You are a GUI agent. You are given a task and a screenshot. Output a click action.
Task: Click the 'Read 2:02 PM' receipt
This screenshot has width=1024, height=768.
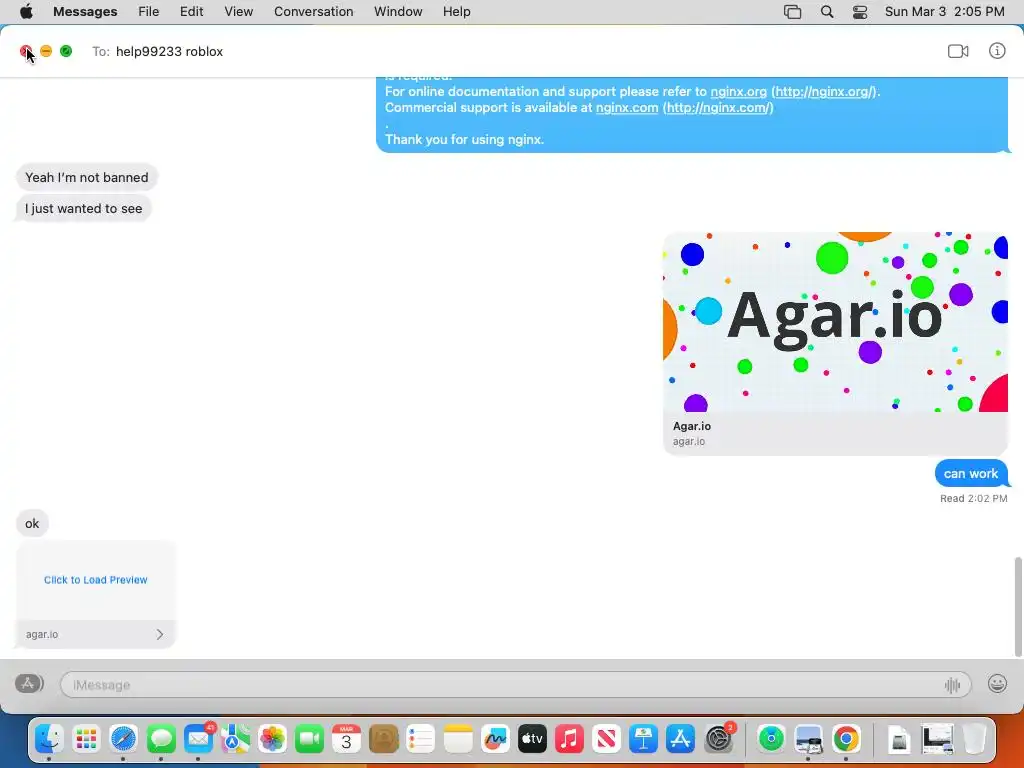tap(974, 498)
